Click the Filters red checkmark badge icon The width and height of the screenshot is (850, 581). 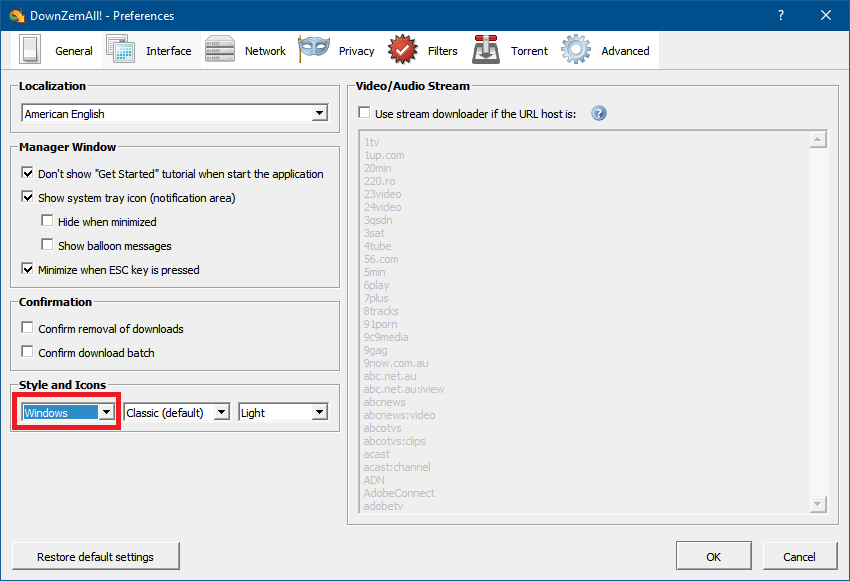pyautogui.click(x=403, y=50)
